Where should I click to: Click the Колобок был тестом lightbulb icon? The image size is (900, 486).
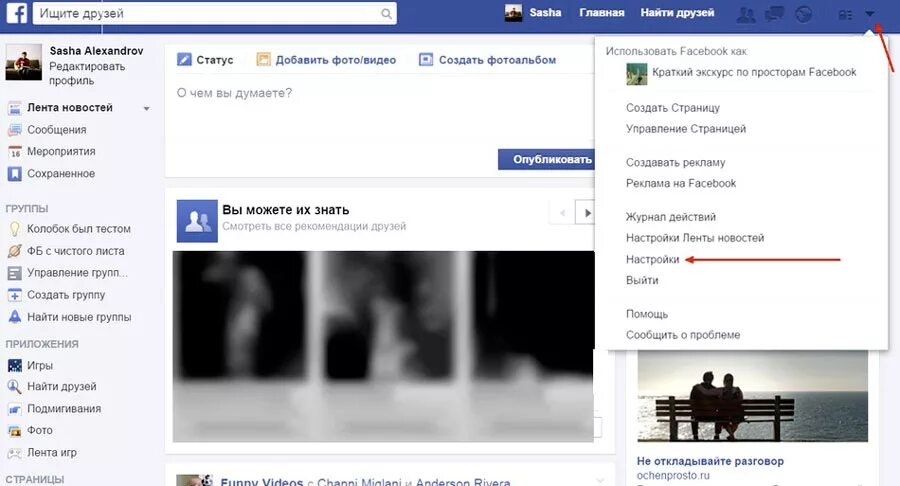(14, 229)
